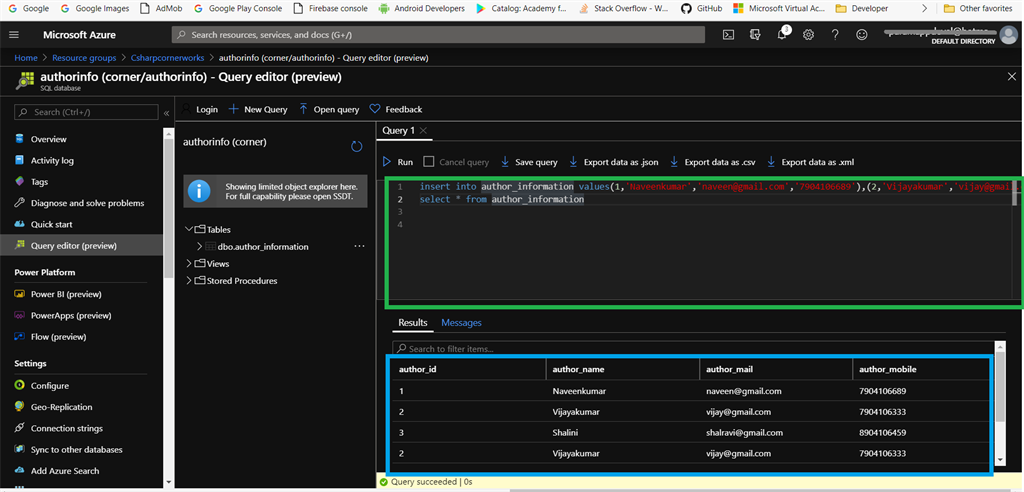Expand the Views tree node

189,263
